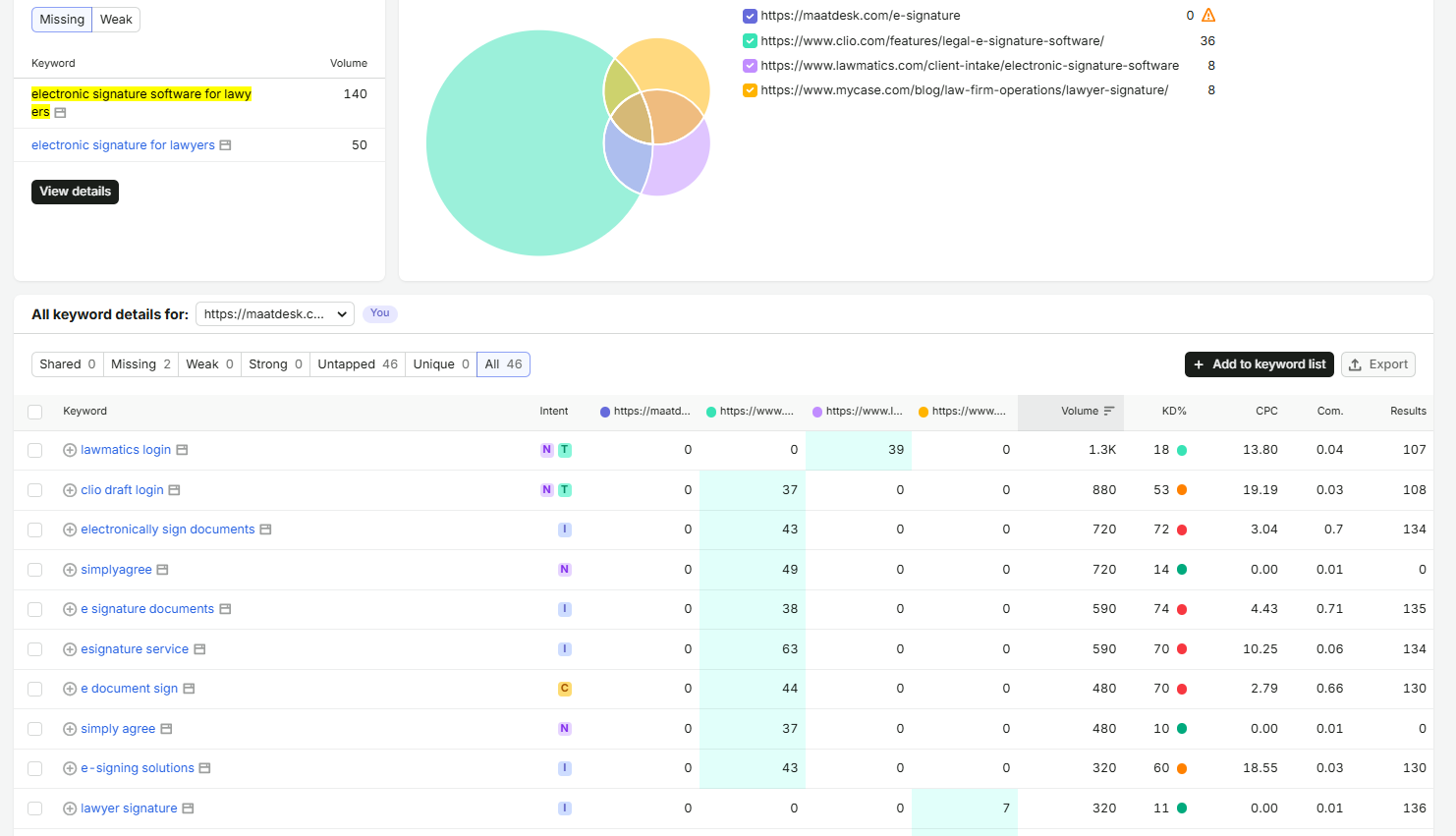Select the Missing 2 filter tab

(x=140, y=364)
